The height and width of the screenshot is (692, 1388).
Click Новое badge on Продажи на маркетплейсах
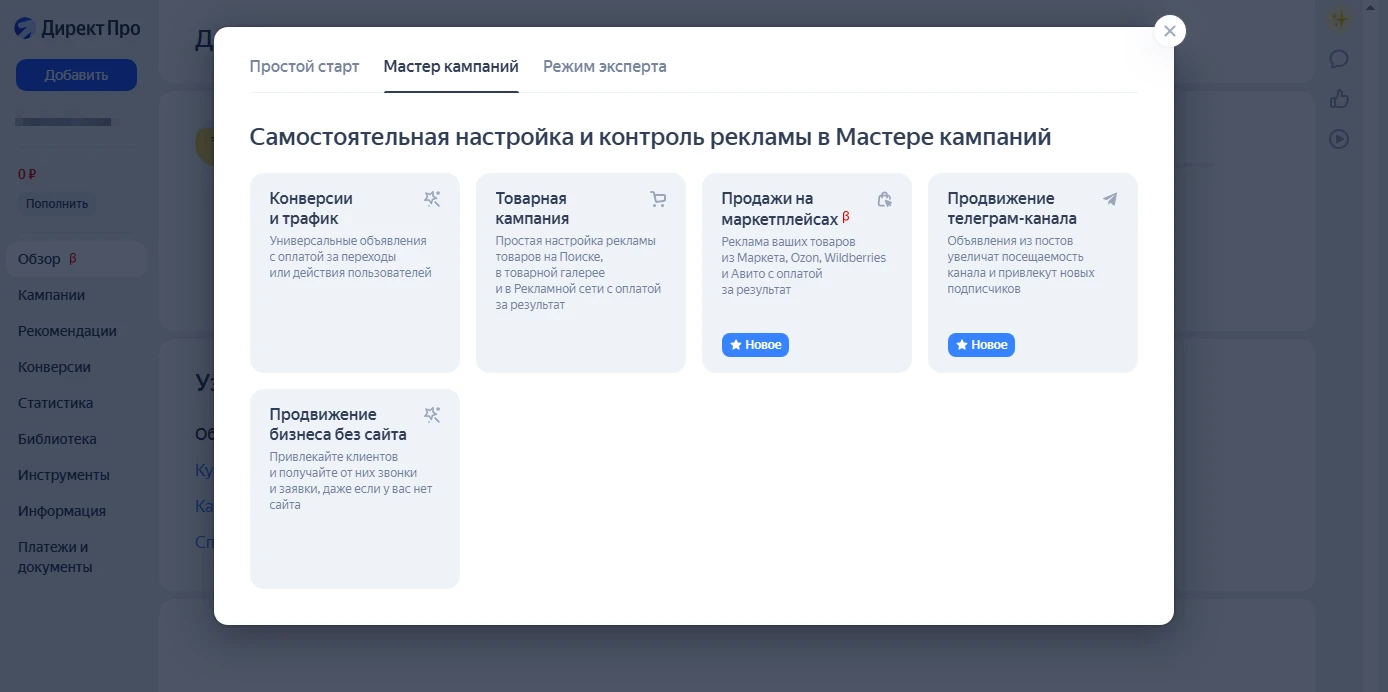756,345
